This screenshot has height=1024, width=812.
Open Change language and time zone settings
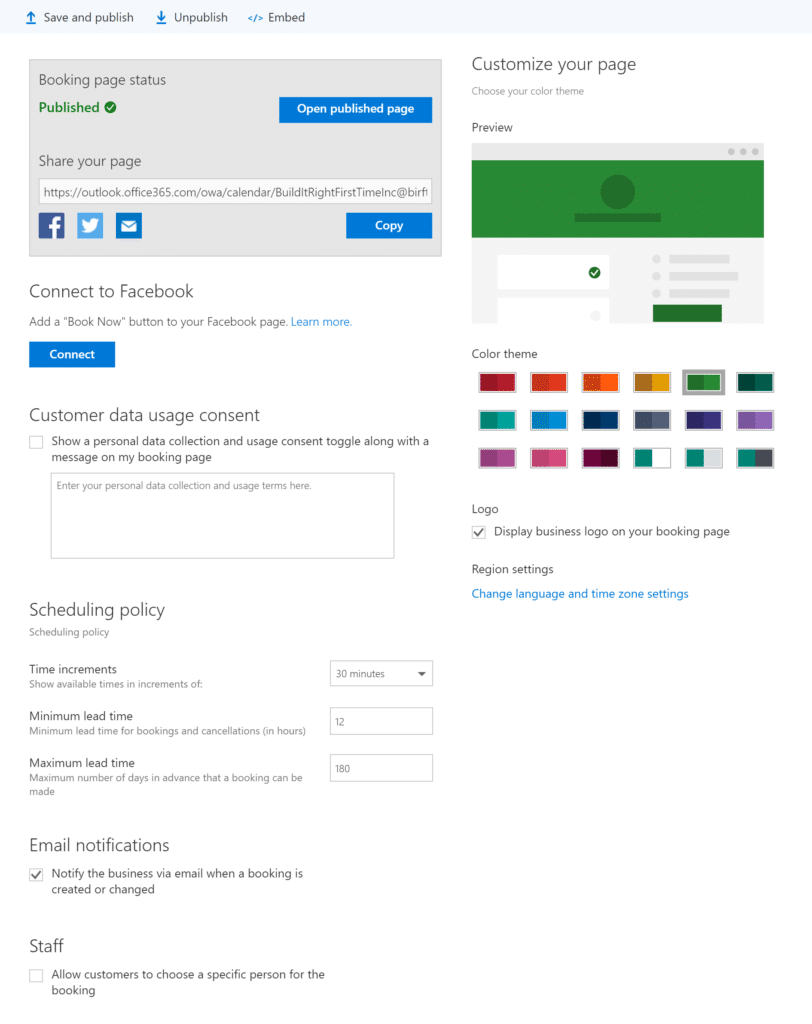click(x=580, y=594)
